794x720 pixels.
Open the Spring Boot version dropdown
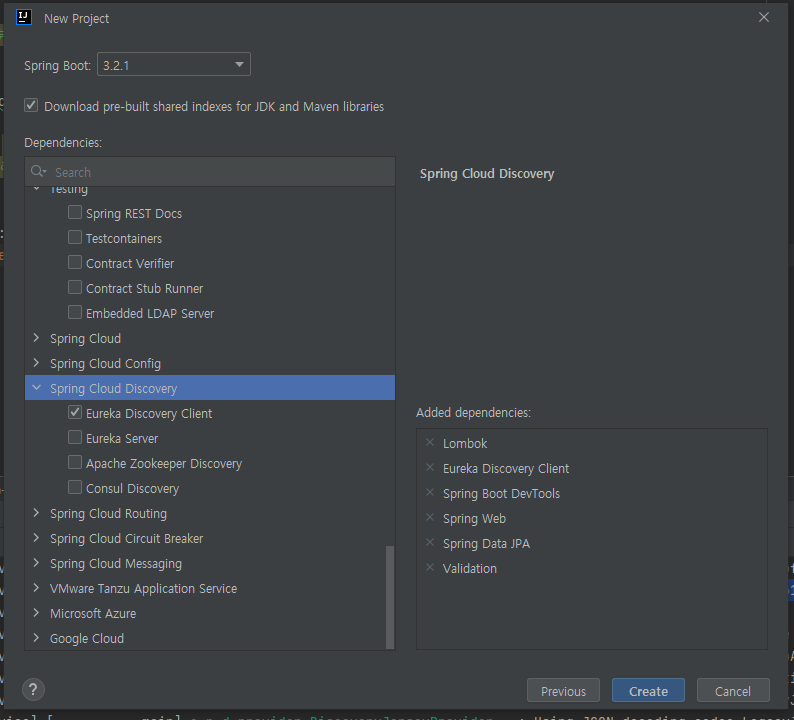174,64
